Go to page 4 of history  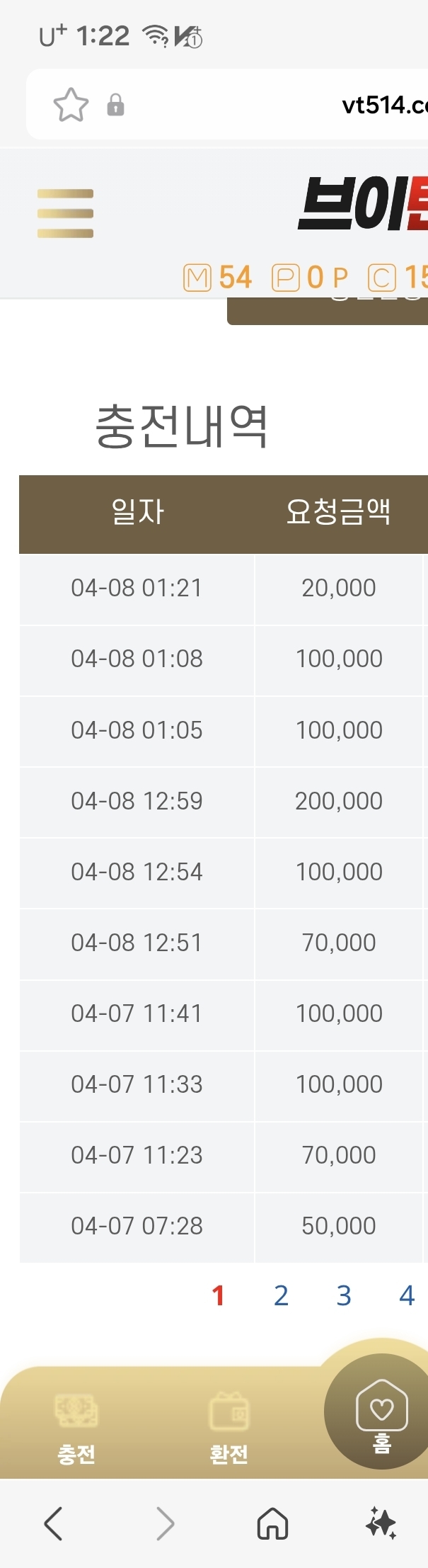pyautogui.click(x=407, y=1295)
